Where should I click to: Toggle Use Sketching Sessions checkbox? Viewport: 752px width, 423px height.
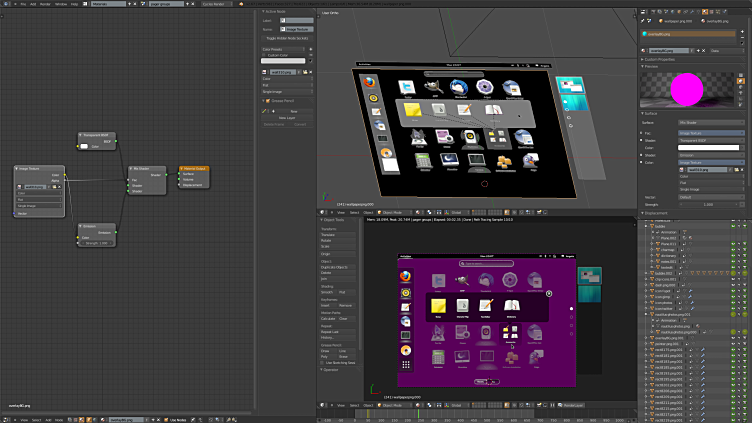324,361
